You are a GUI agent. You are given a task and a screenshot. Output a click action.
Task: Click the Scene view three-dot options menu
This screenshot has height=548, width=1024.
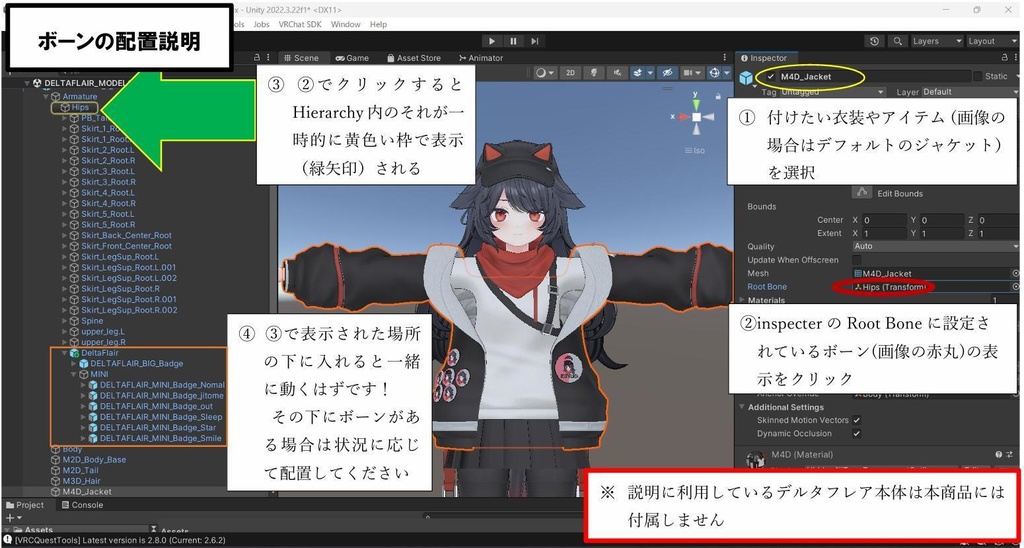[725, 57]
